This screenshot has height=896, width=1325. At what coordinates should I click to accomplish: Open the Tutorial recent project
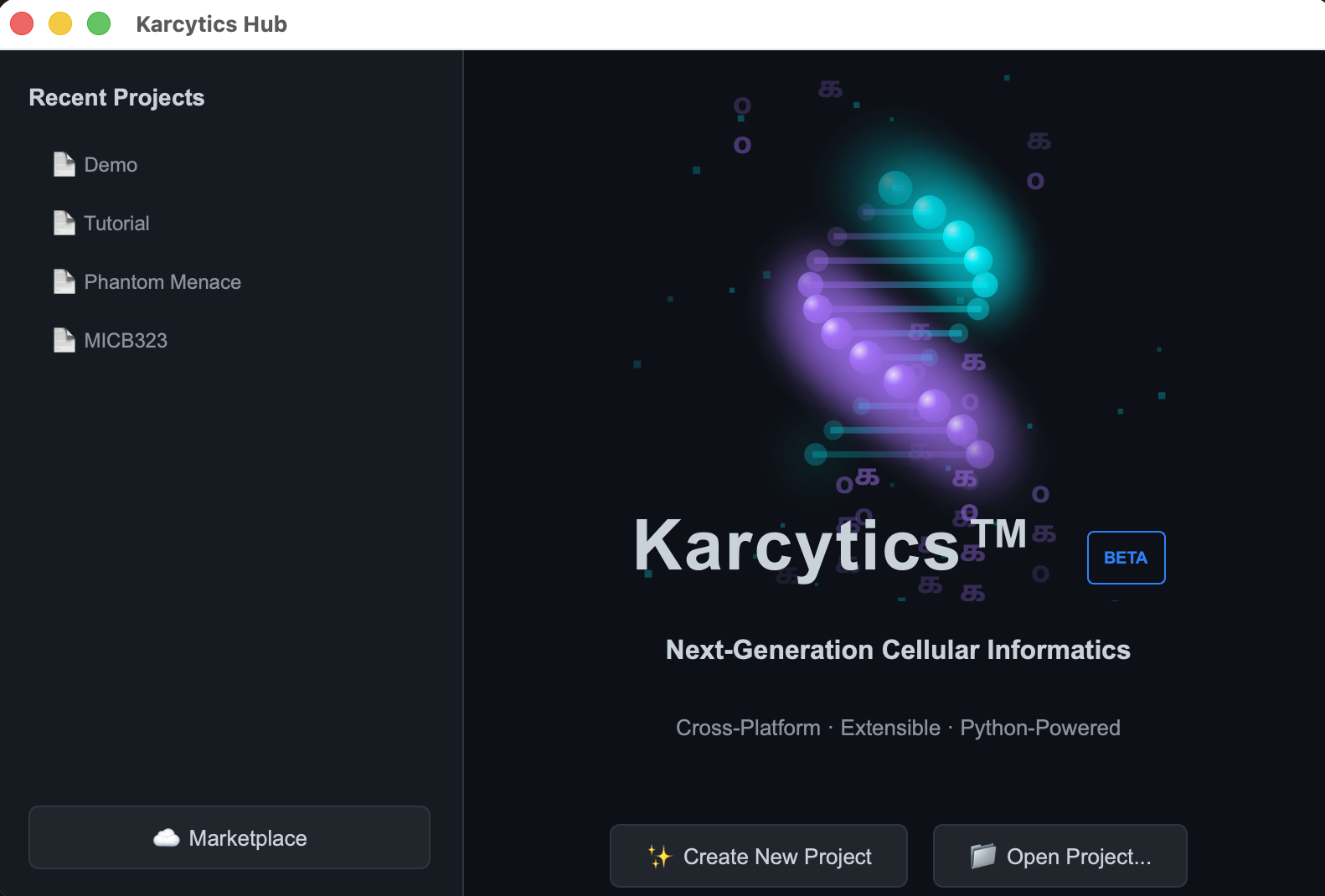click(116, 224)
